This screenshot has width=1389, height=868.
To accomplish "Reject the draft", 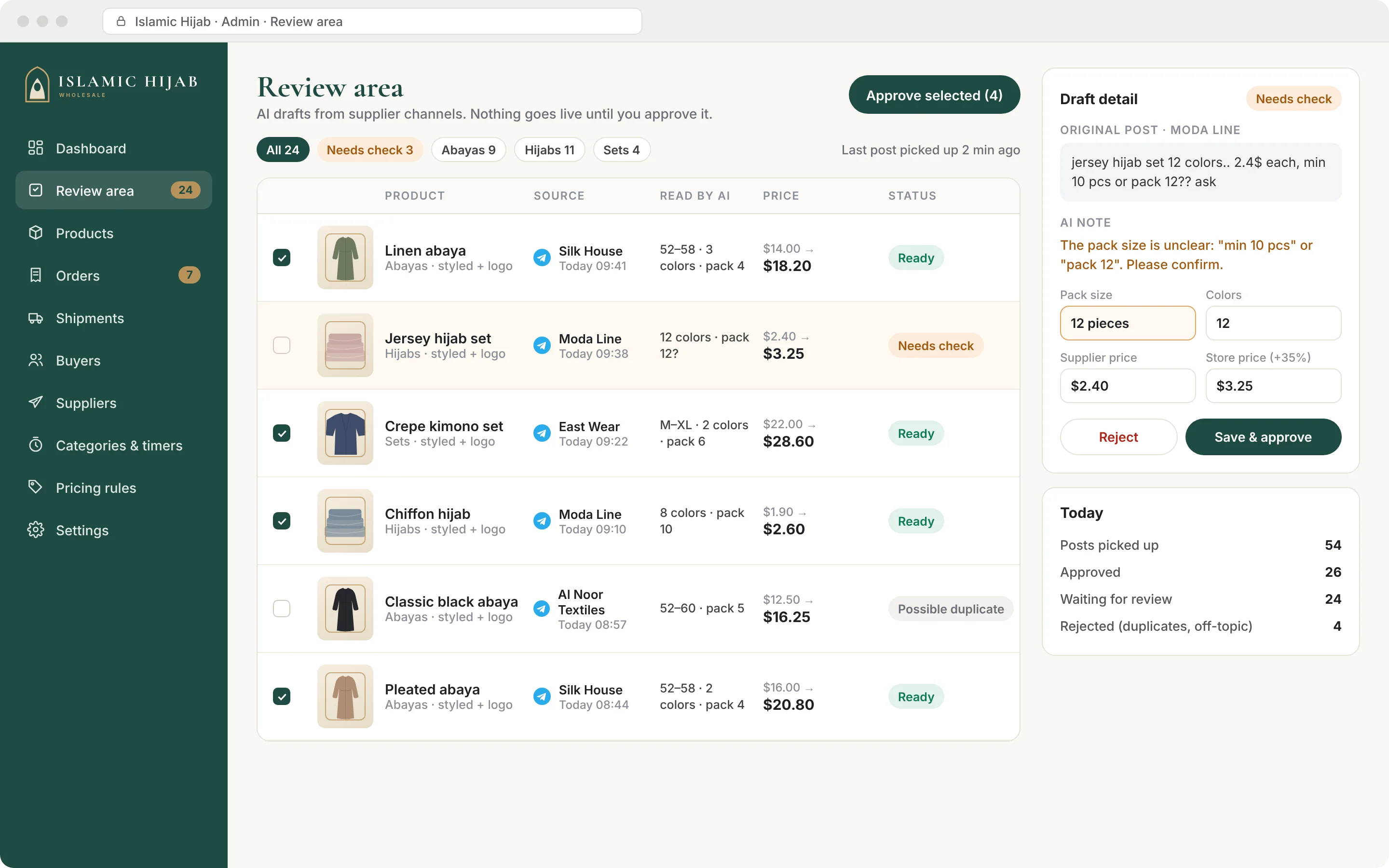I will point(1118,437).
